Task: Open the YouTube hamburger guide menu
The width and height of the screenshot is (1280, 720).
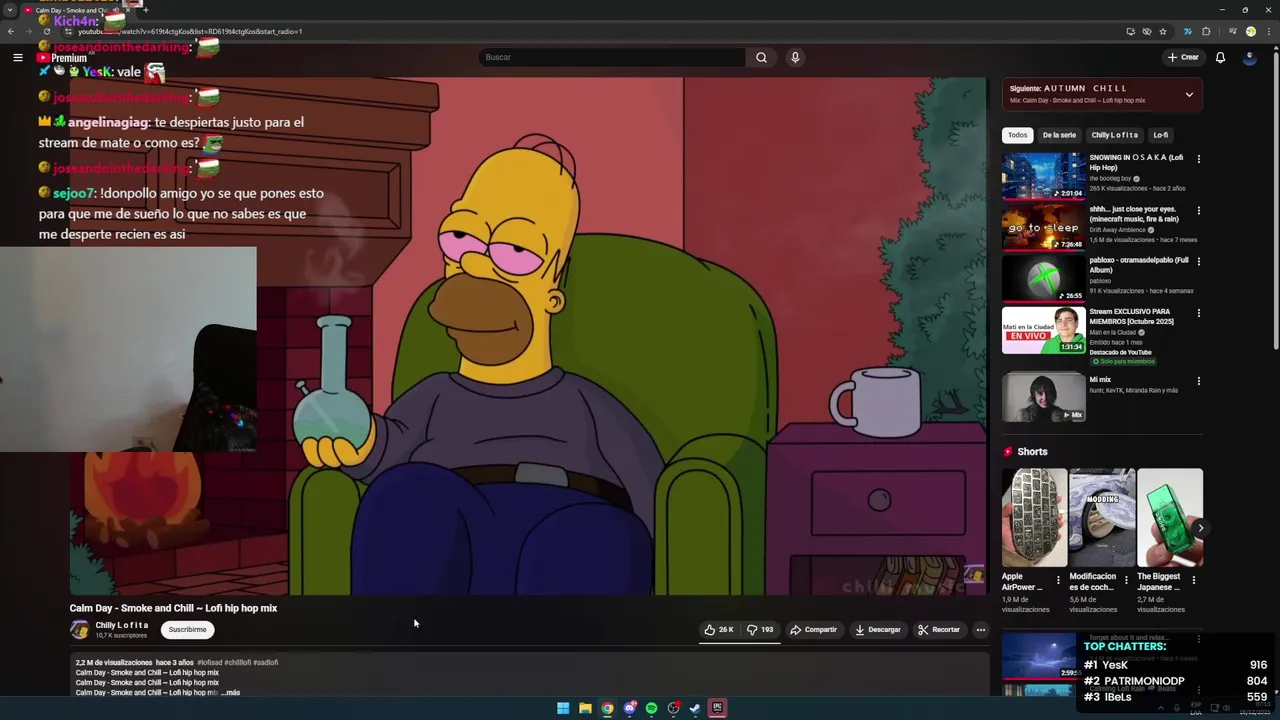Action: [x=17, y=57]
